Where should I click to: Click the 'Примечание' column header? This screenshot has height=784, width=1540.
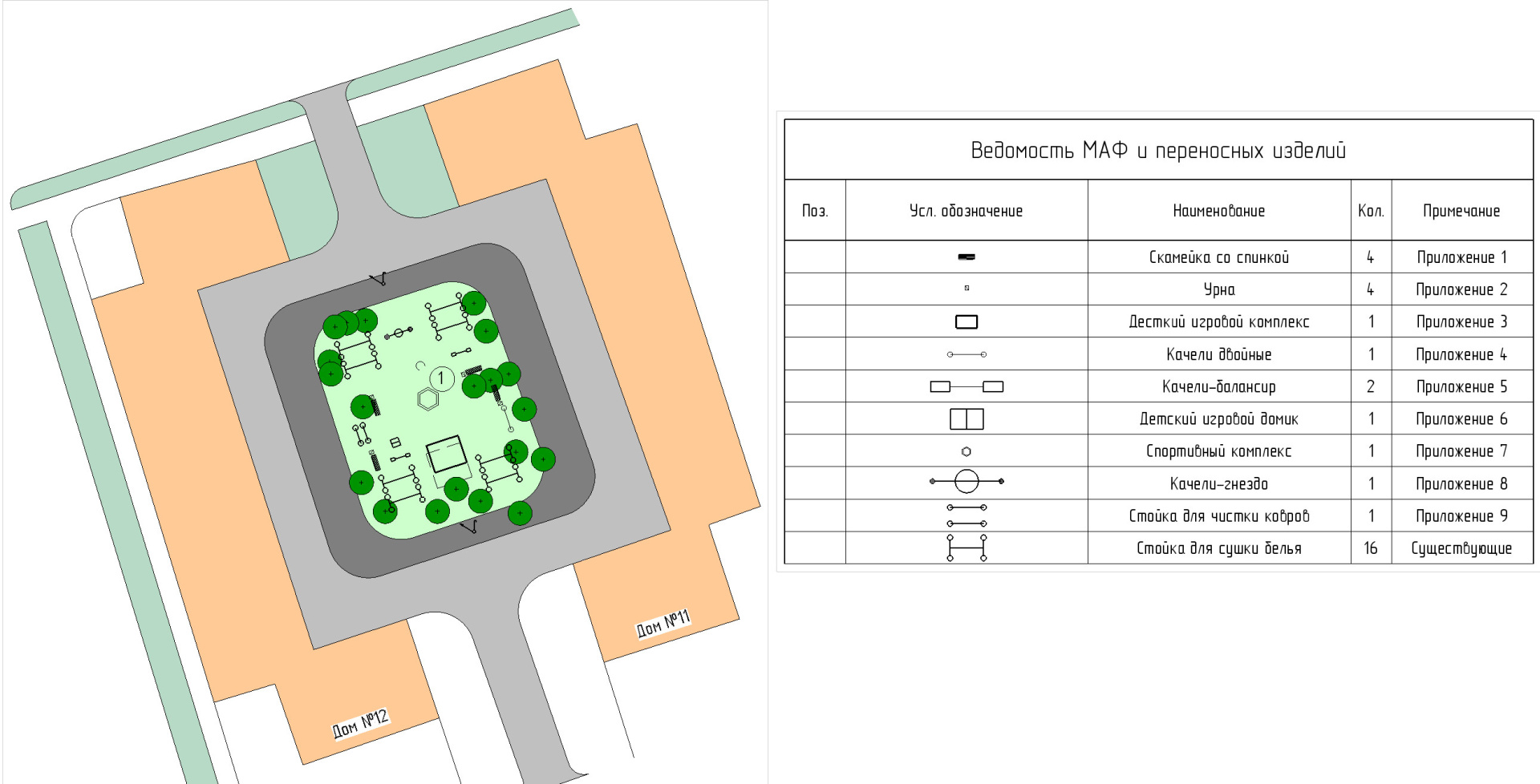[x=1461, y=211]
